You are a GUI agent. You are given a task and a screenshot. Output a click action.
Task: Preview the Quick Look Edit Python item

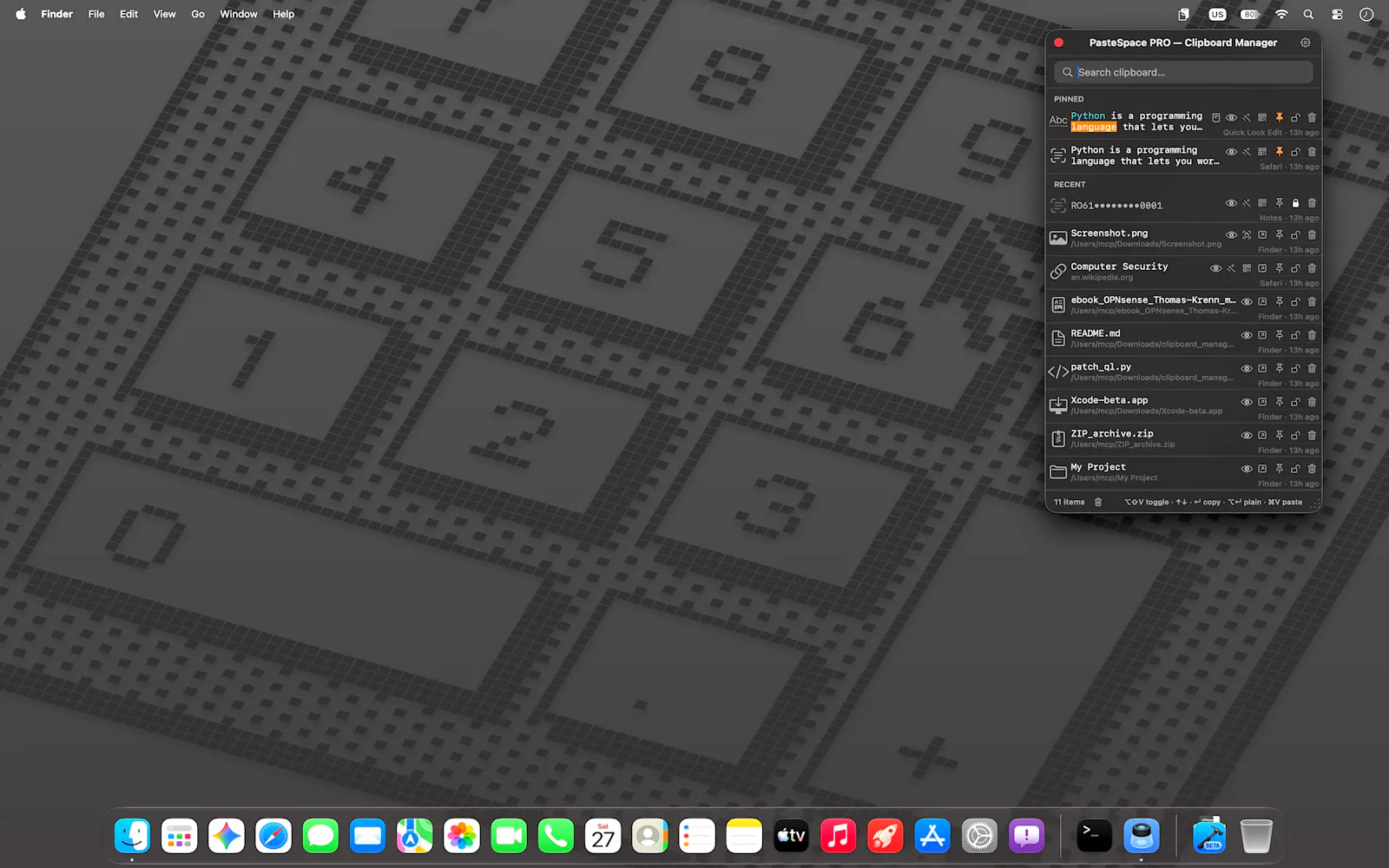coord(1231,117)
